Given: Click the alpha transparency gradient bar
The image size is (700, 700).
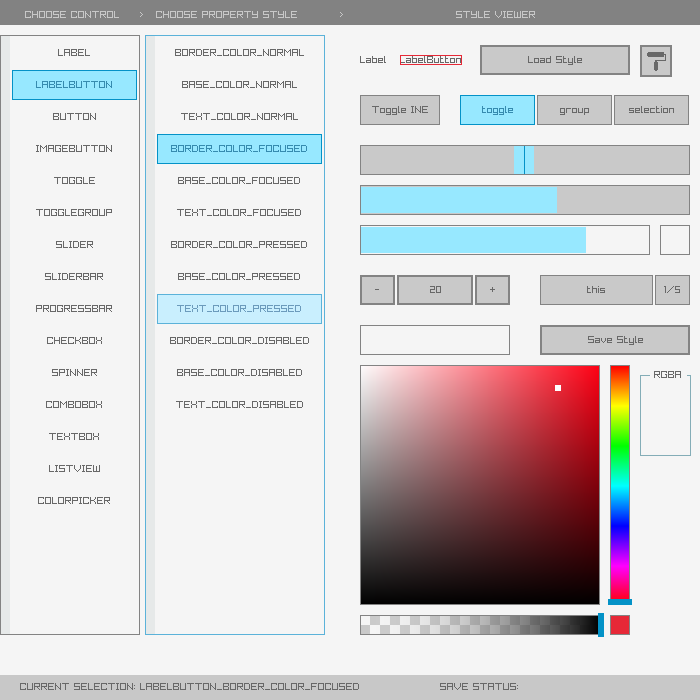Looking at the screenshot, I should pyautogui.click(x=480, y=625).
